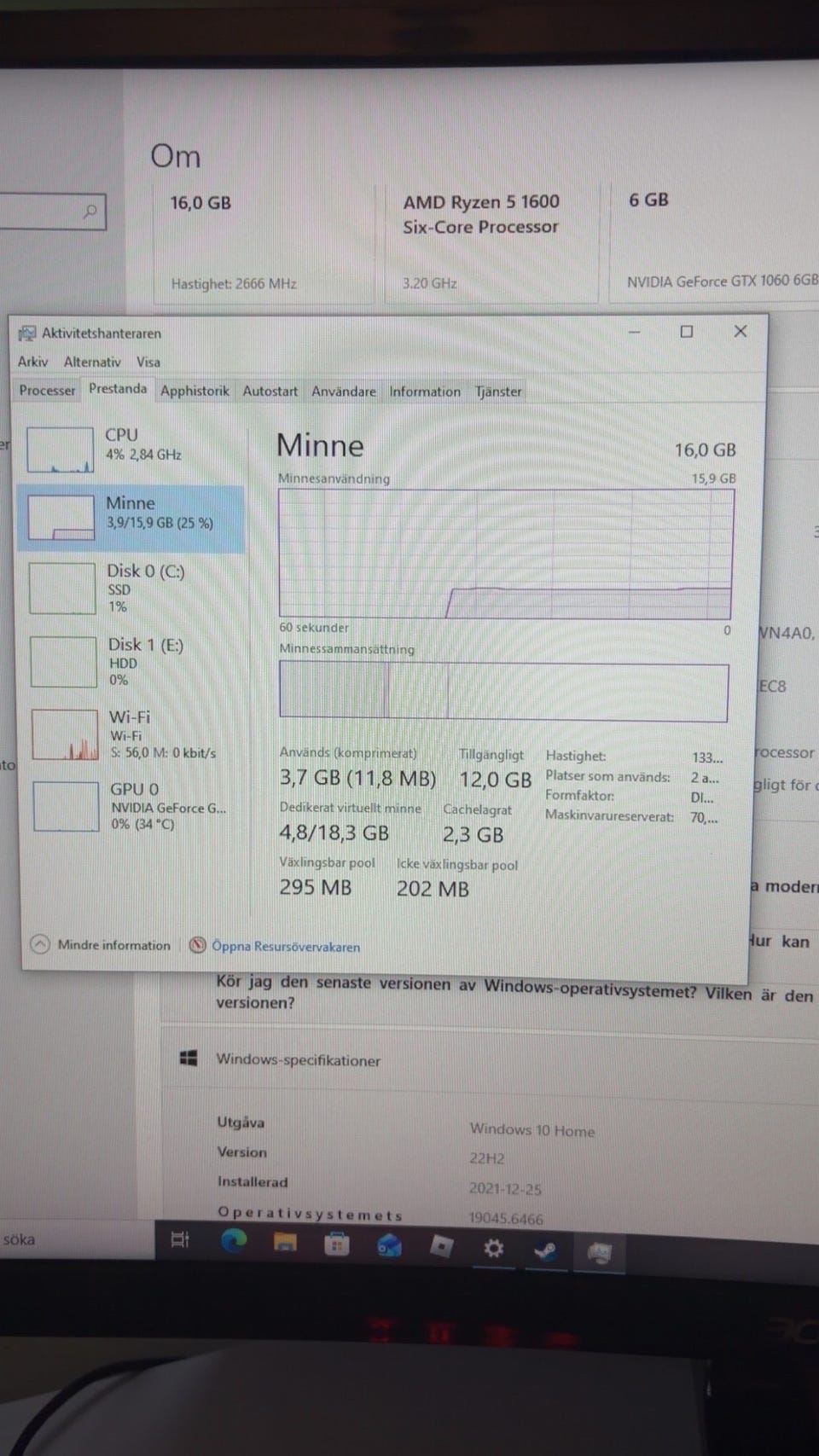Click the Minnesanvändning graph
Screen dimensions: 819x1456
point(506,554)
